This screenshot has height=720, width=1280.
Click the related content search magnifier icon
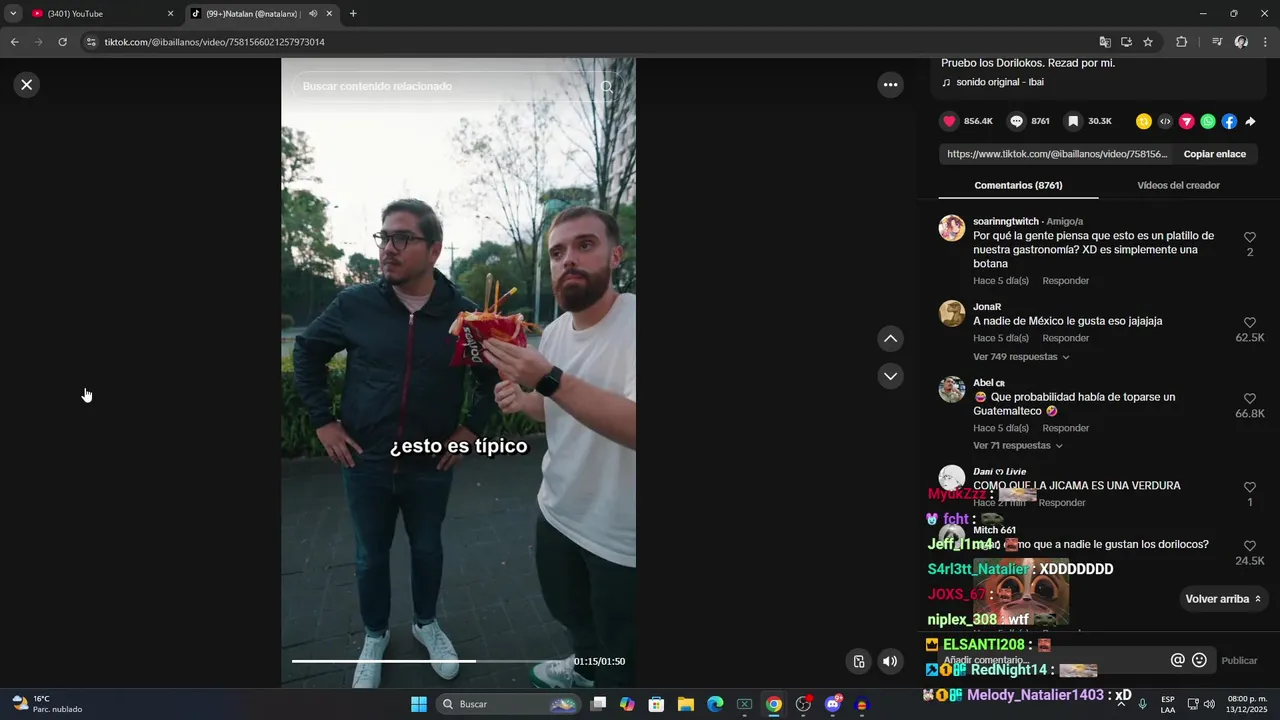607,87
